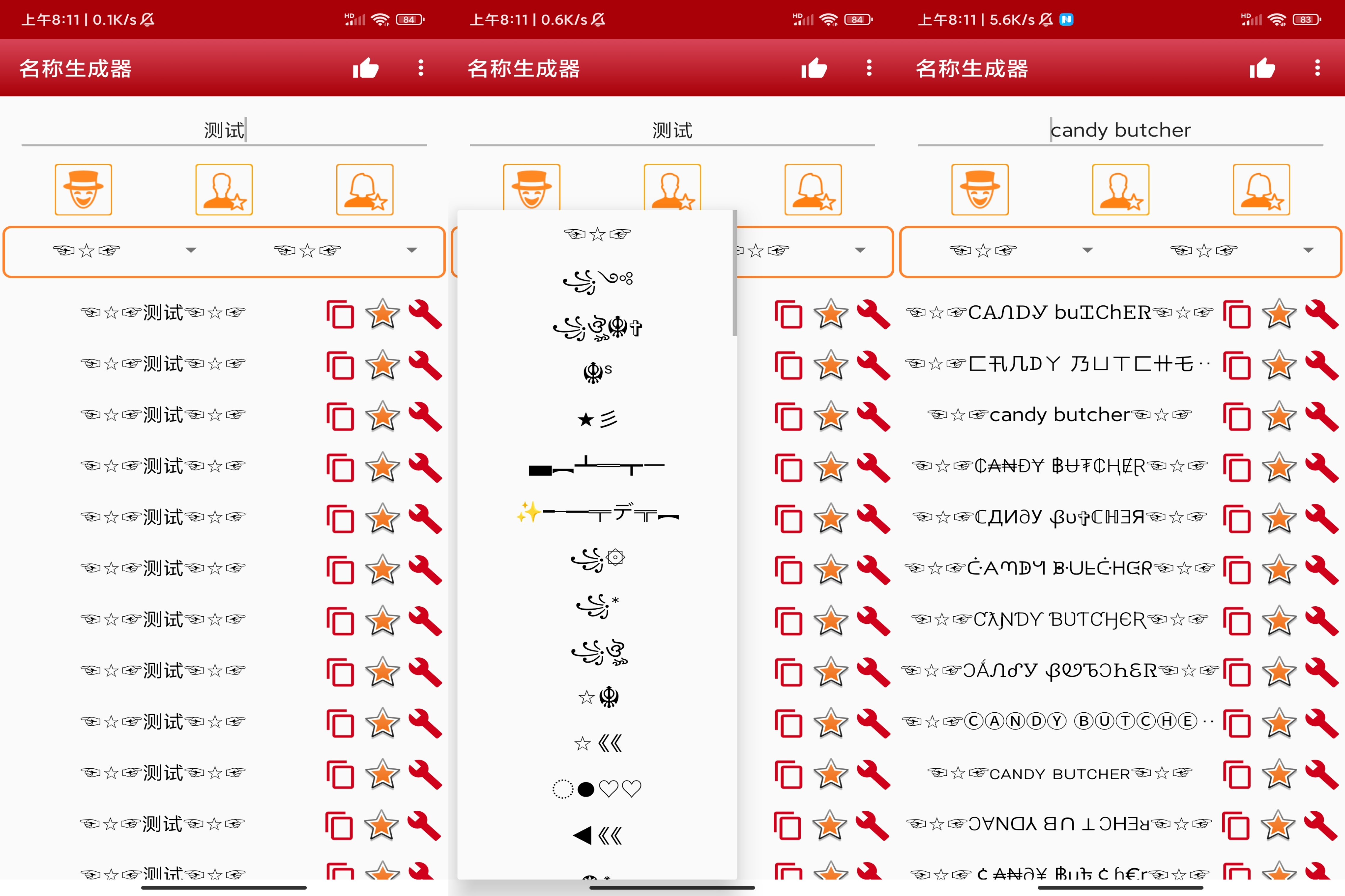Click wrench icon beside circled CANDY BUTCHE result

click(1321, 723)
